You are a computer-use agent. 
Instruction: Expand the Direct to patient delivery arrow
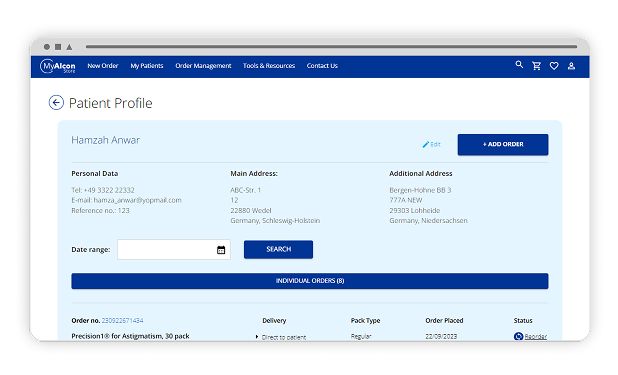(x=257, y=337)
